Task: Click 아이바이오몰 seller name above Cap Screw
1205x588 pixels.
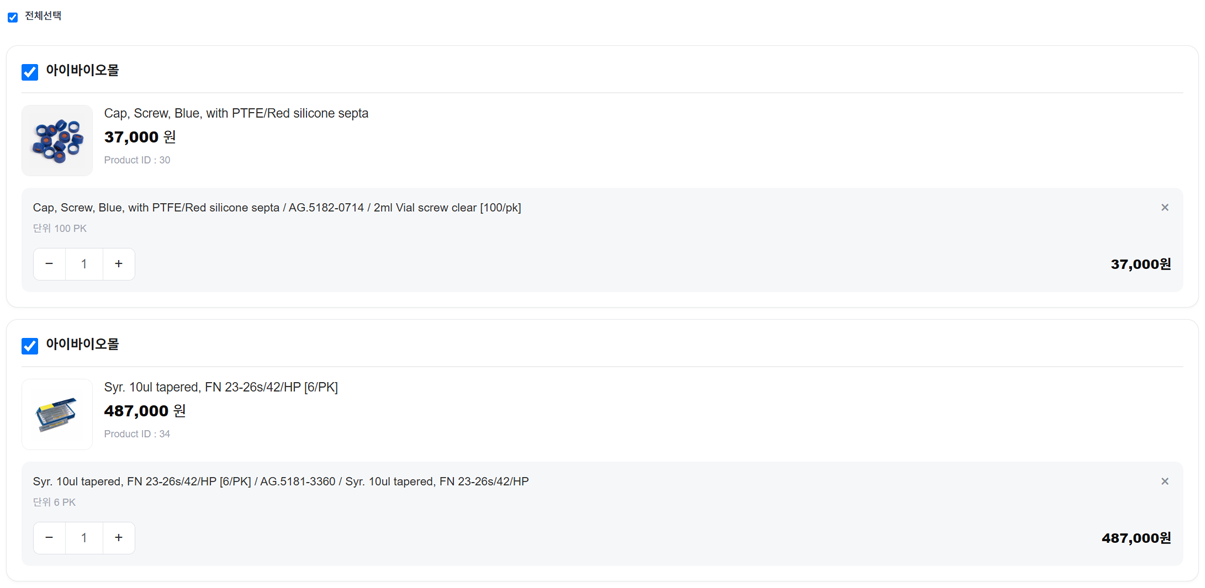Action: click(x=82, y=71)
